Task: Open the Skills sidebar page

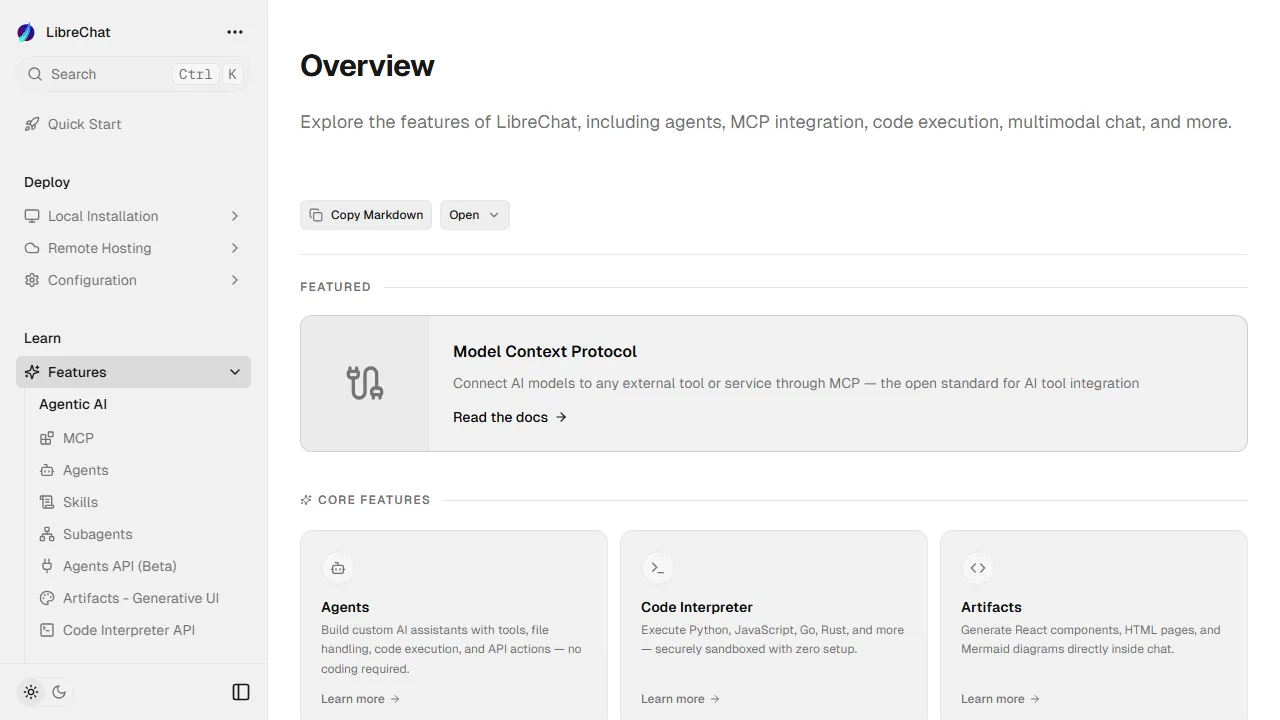Action: [x=141, y=502]
